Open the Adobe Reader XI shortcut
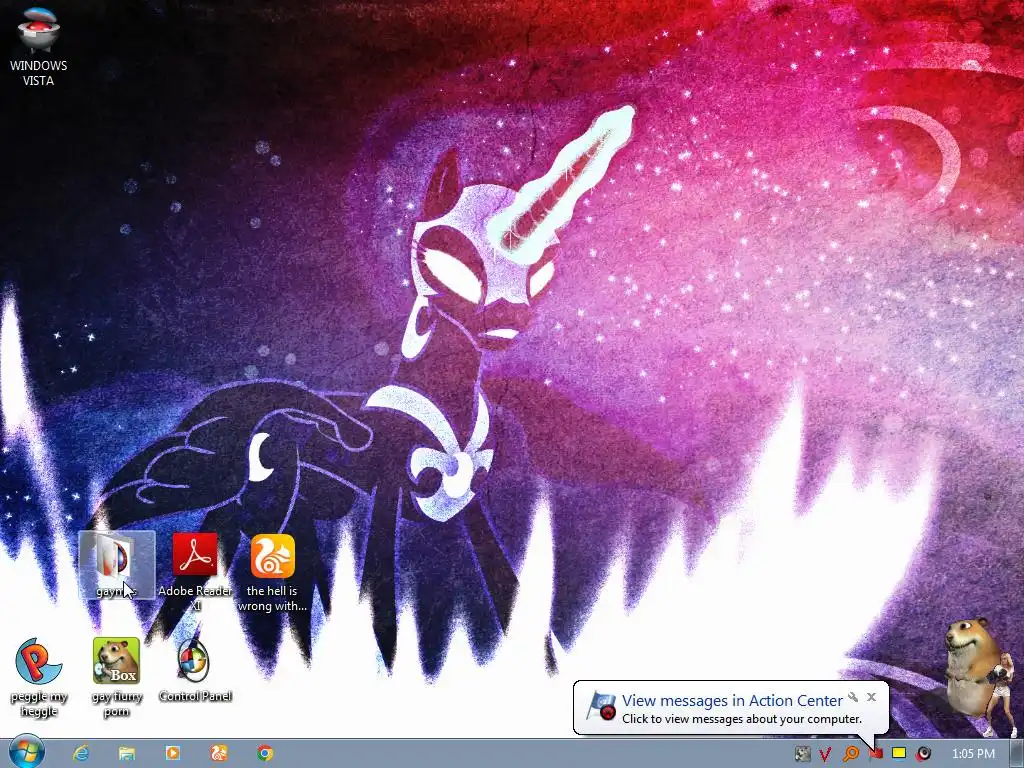This screenshot has height=768, width=1024. click(195, 571)
